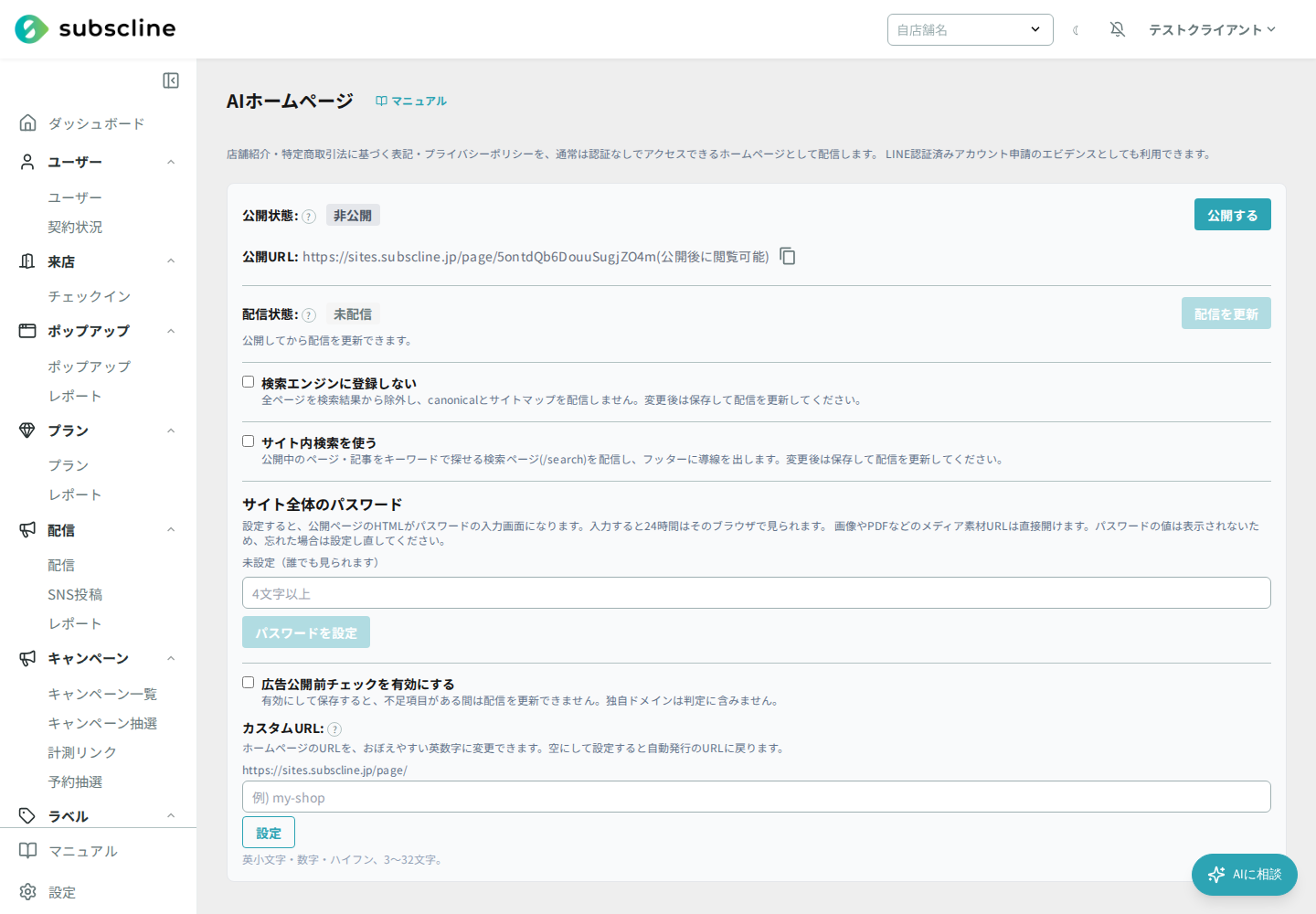Collapse the sidebar with the panel icon

(171, 80)
